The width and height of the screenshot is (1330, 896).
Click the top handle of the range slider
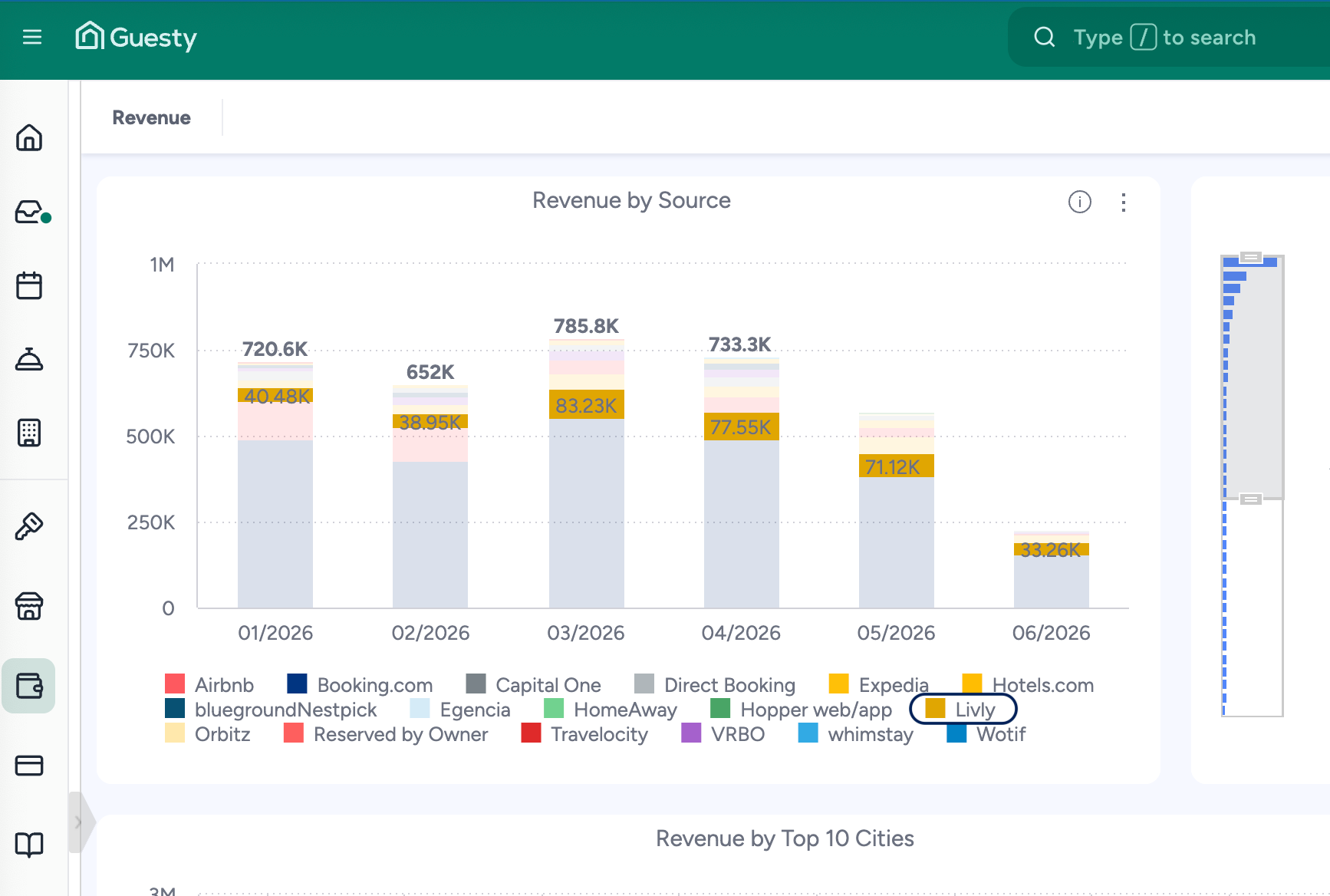1251,257
